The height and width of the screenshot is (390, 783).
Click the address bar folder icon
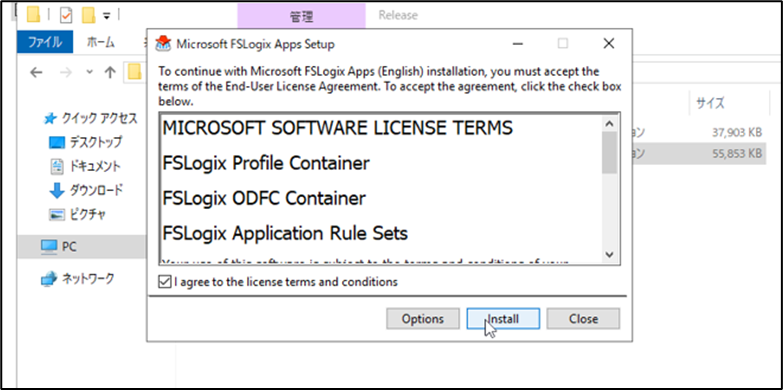coord(135,72)
